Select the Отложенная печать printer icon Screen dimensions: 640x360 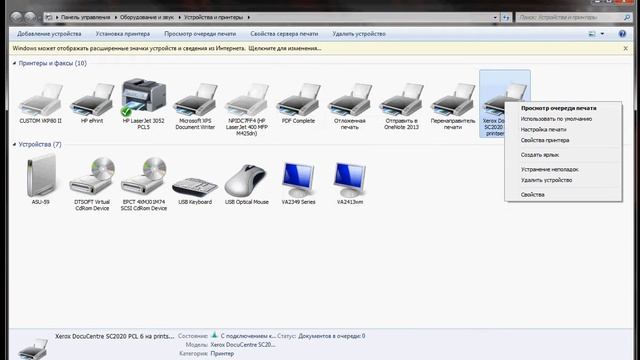point(350,100)
